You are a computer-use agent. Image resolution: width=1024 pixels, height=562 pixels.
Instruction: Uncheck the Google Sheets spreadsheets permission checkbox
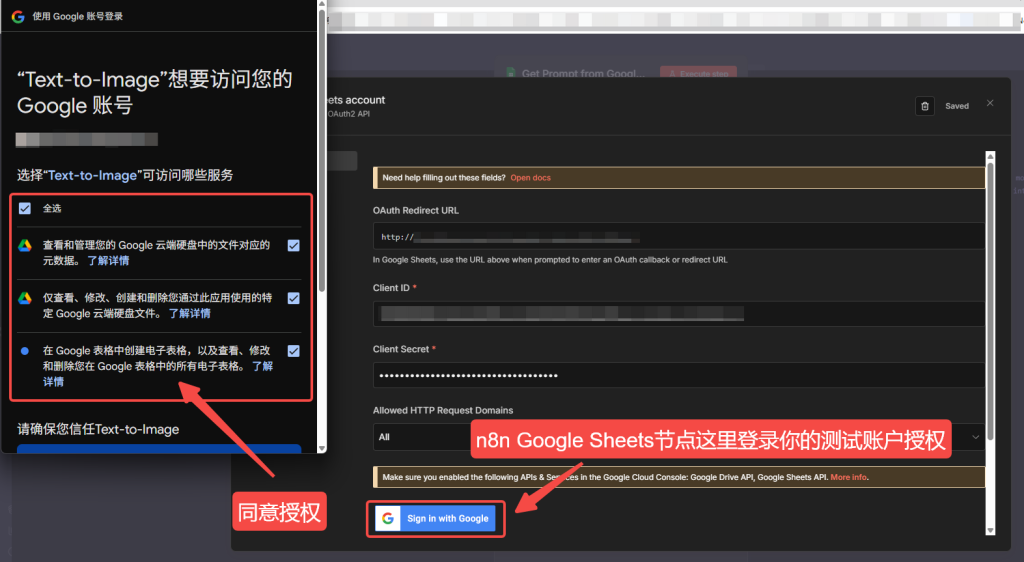pyautogui.click(x=293, y=351)
